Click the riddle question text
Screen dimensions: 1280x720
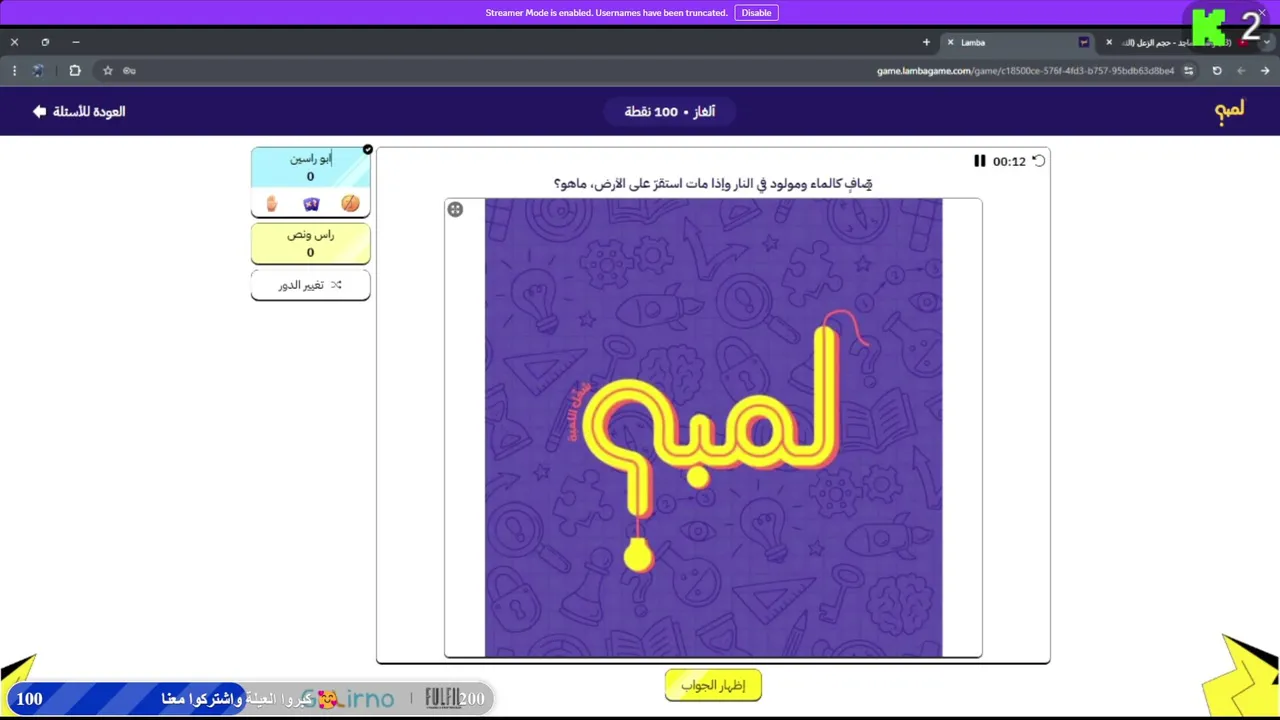coord(713,184)
